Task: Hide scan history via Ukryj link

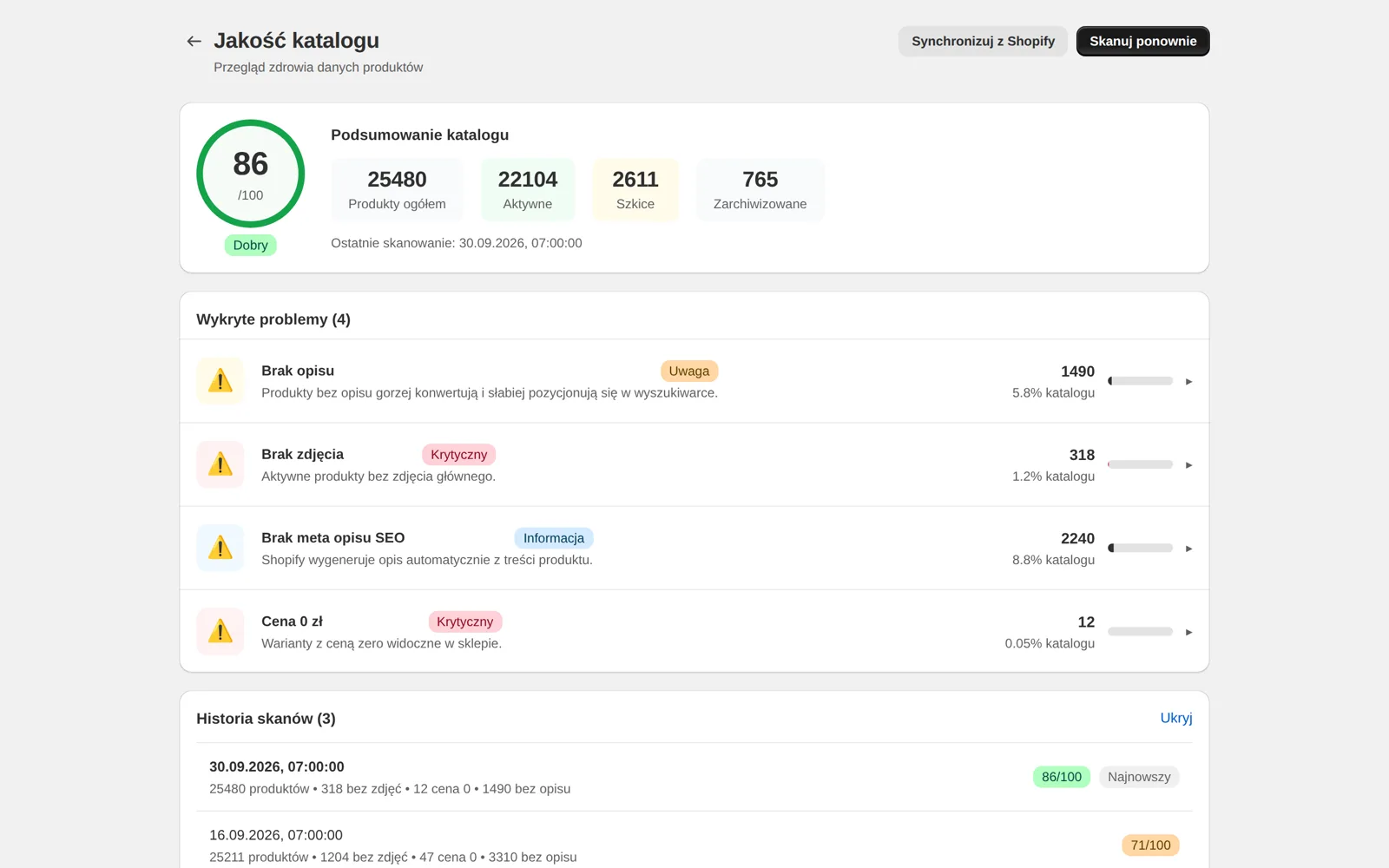Action: 1175,718
